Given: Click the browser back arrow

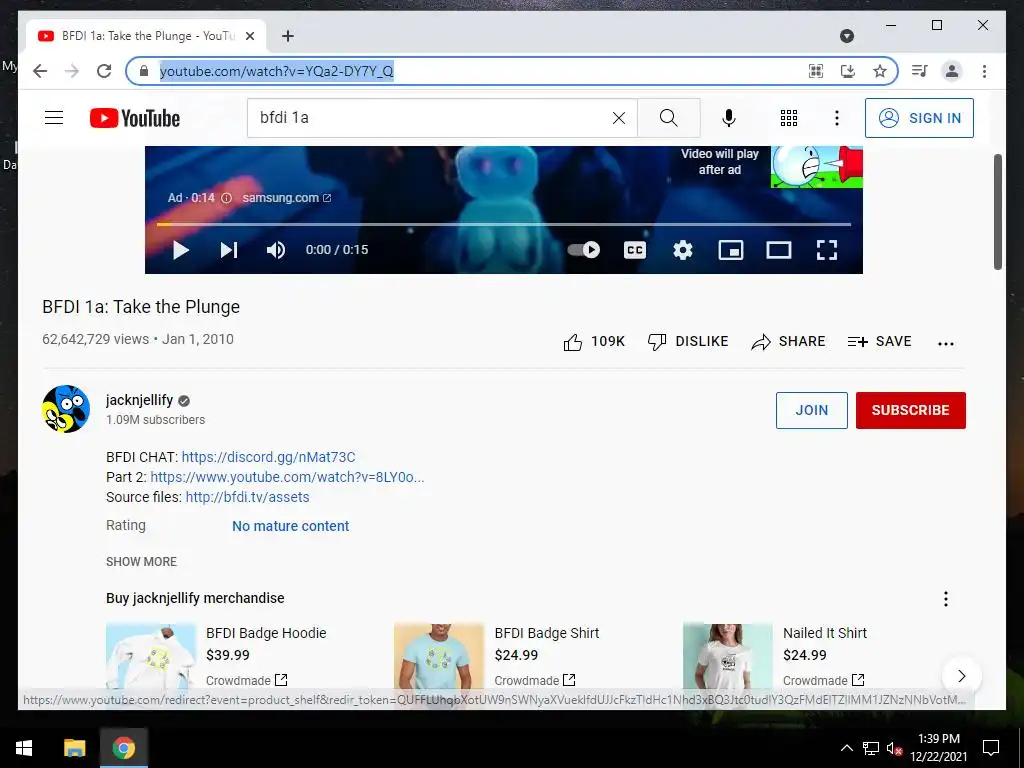Looking at the screenshot, I should pos(40,71).
